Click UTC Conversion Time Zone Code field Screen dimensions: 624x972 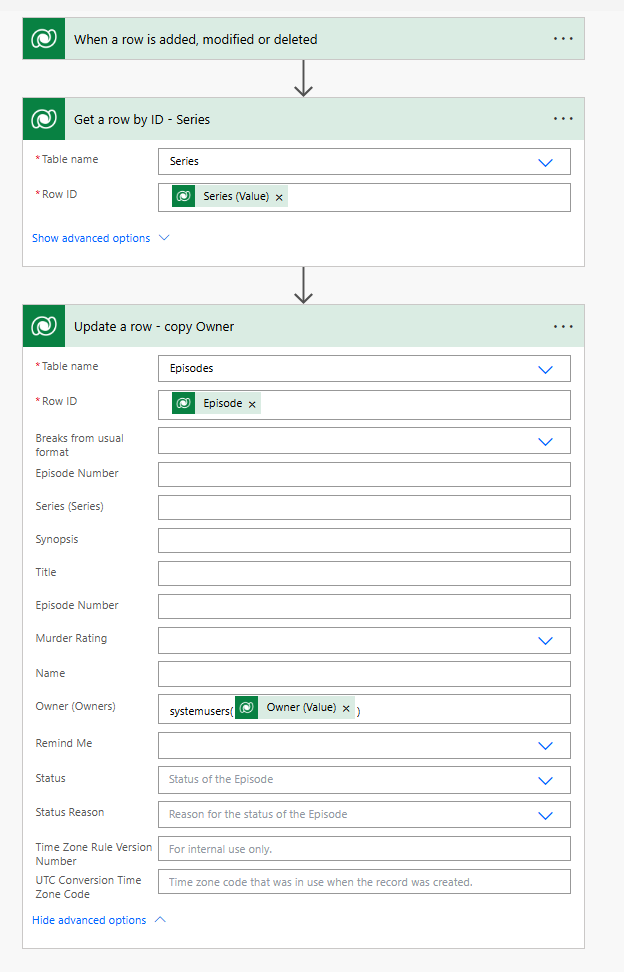(364, 881)
